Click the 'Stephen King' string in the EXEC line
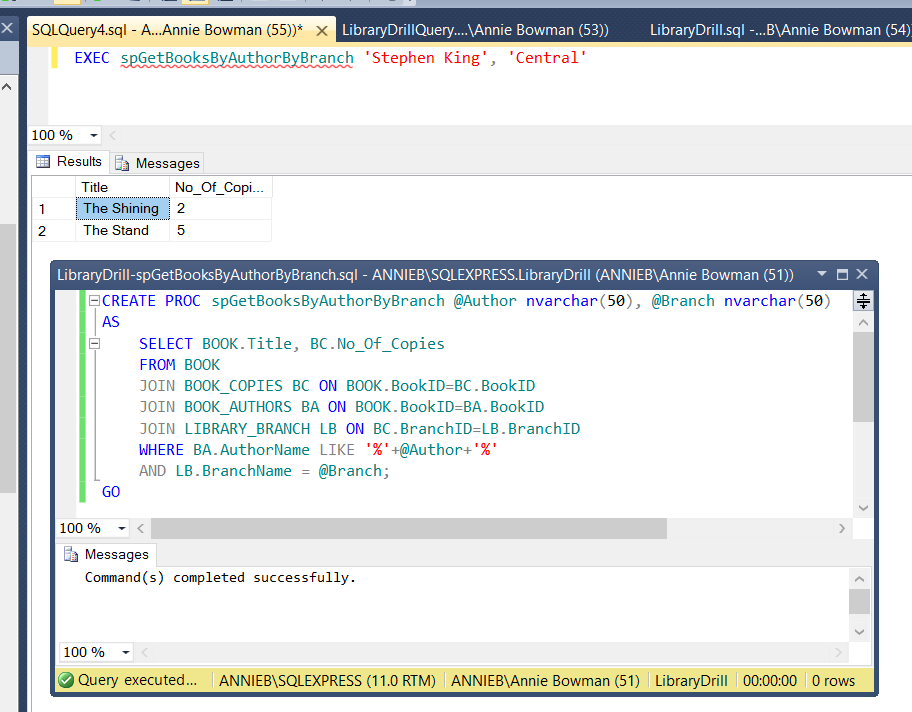This screenshot has height=712, width=912. 426,58
